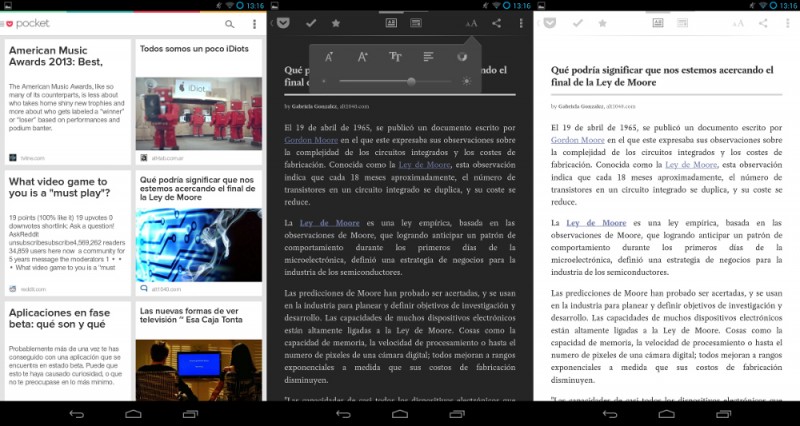Image resolution: width=800 pixels, height=426 pixels.
Task: Go back via Pocket icon in dark reader
Action: [x=283, y=23]
